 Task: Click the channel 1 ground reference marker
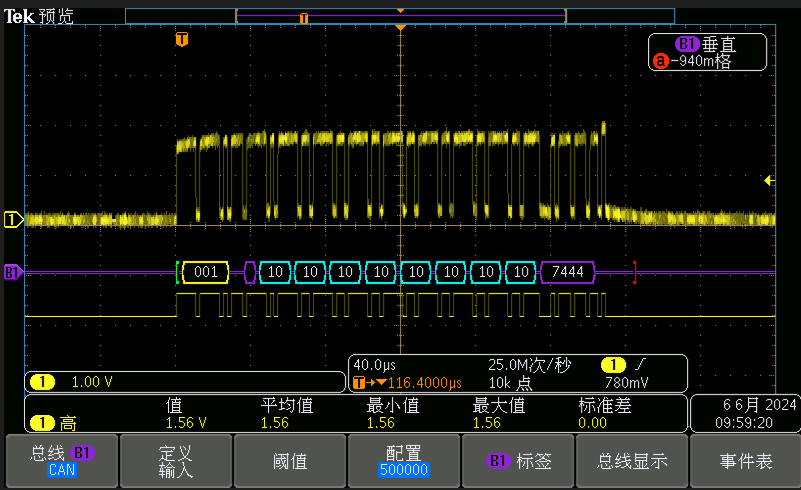pyautogui.click(x=13, y=220)
